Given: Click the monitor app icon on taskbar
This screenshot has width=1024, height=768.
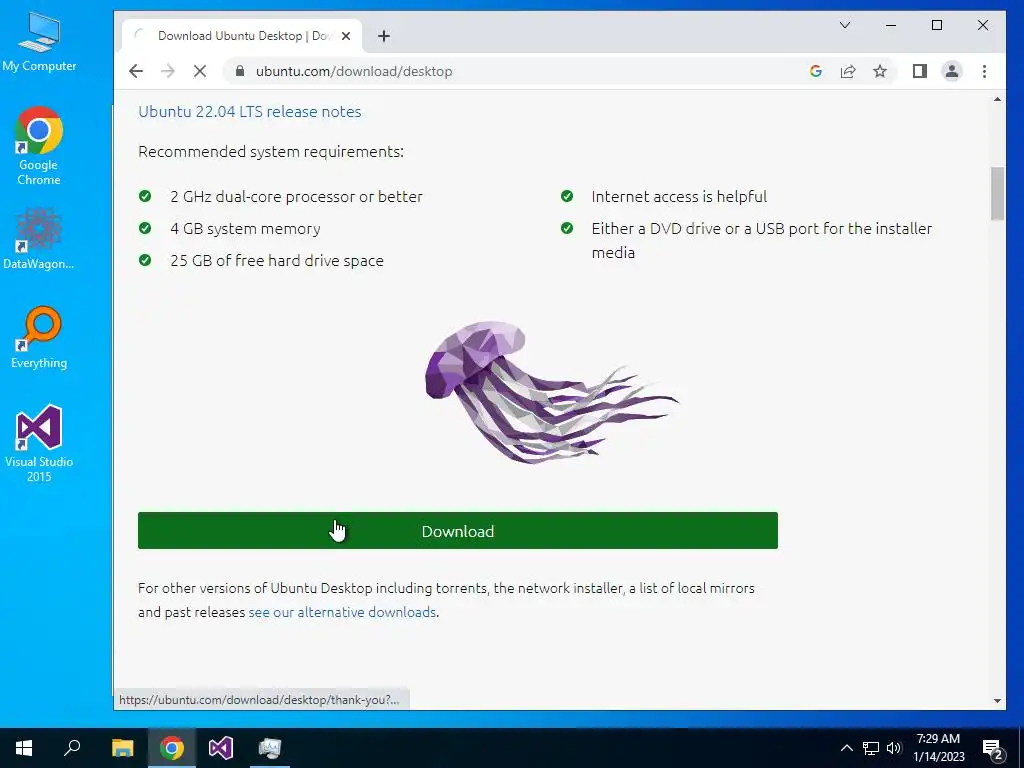Looking at the screenshot, I should coord(269,748).
